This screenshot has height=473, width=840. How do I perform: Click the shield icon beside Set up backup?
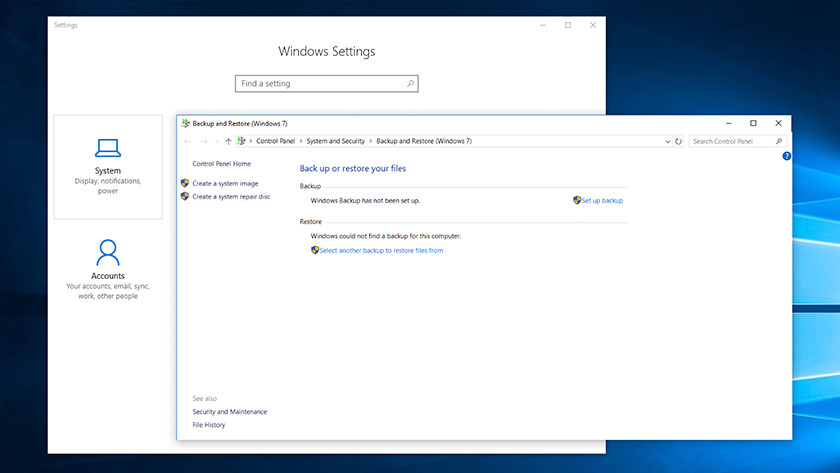click(577, 200)
